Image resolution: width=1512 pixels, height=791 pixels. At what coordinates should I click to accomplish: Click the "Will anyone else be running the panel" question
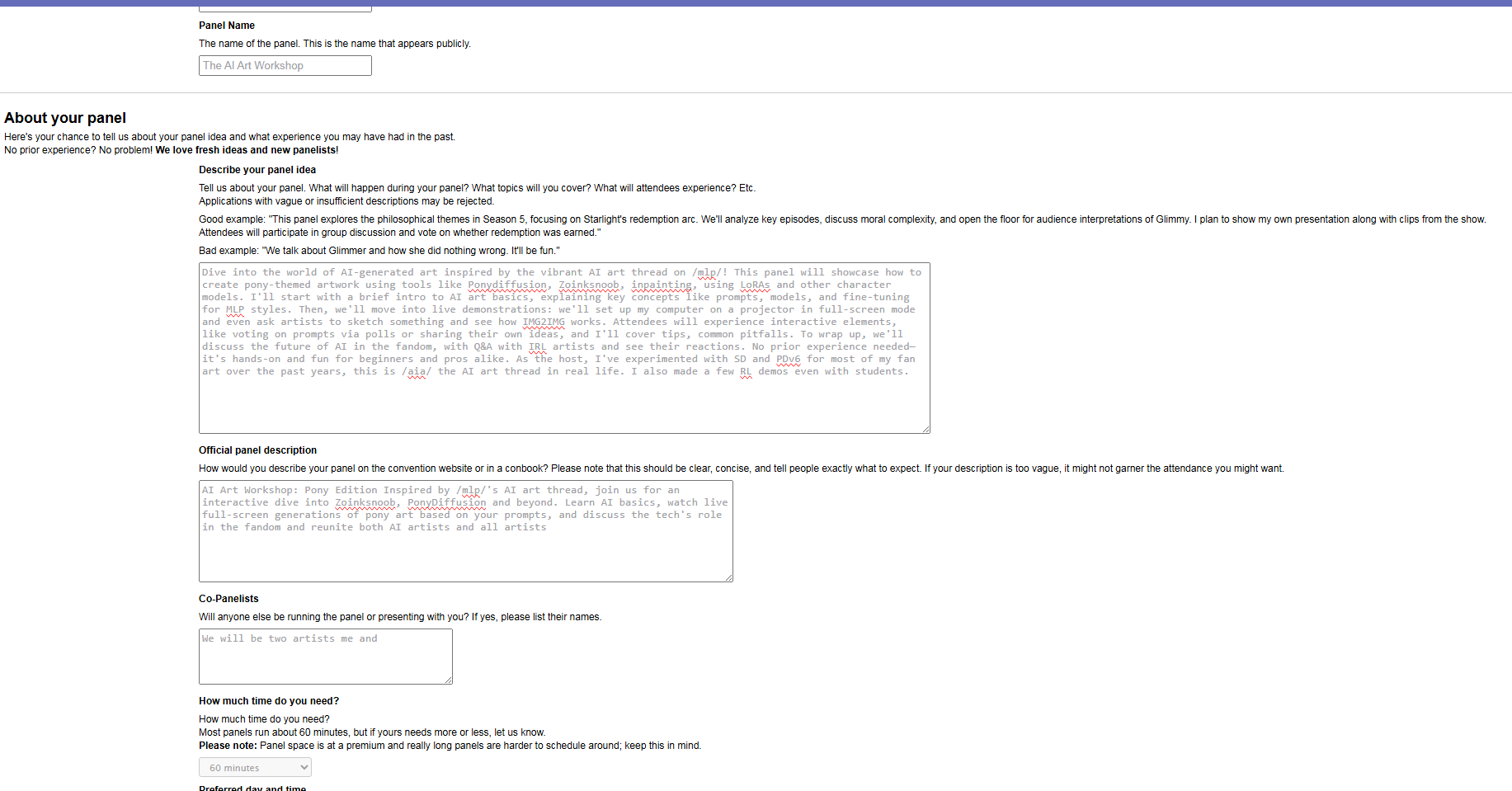pos(400,617)
